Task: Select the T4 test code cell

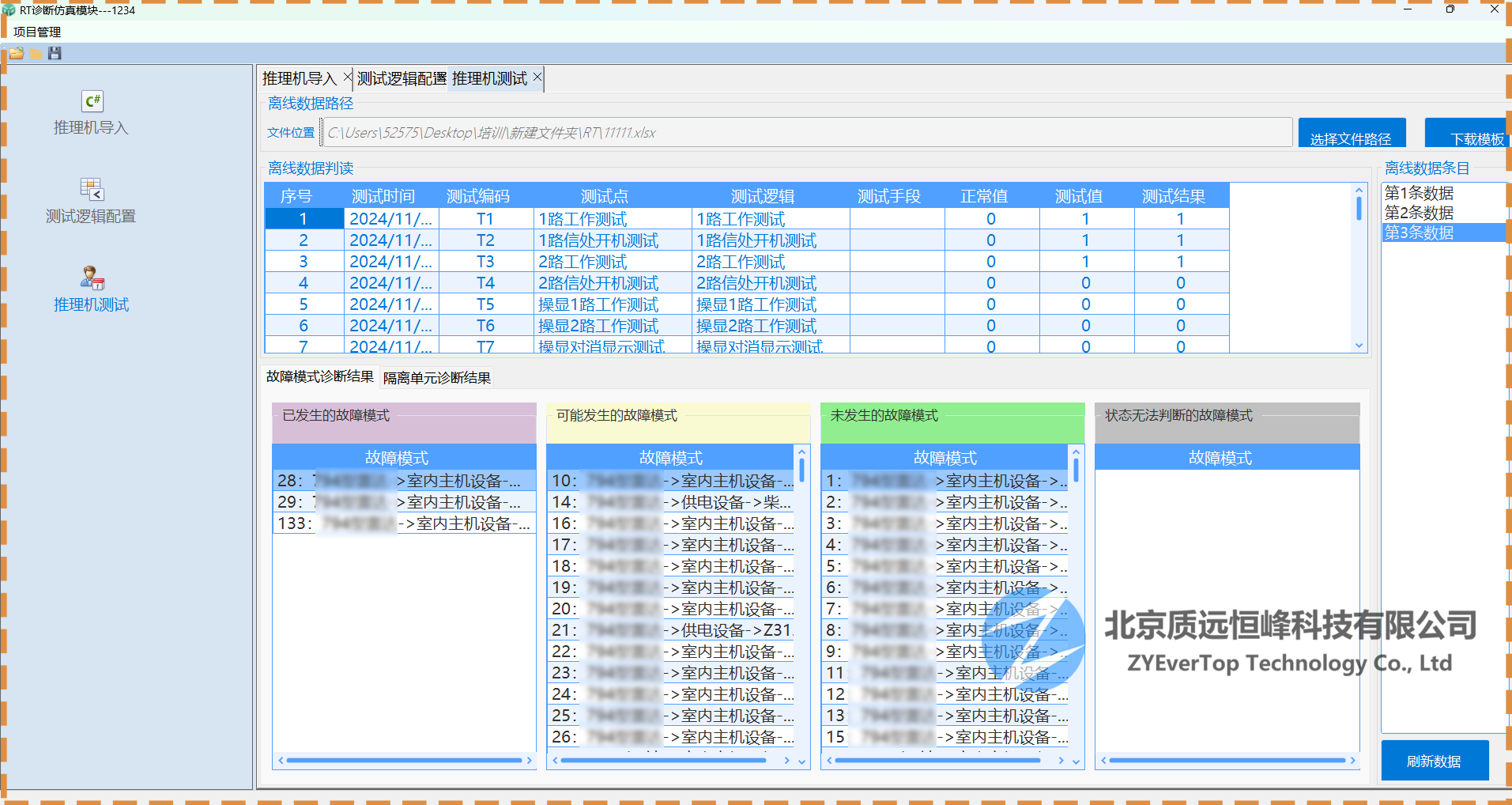Action: 486,283
